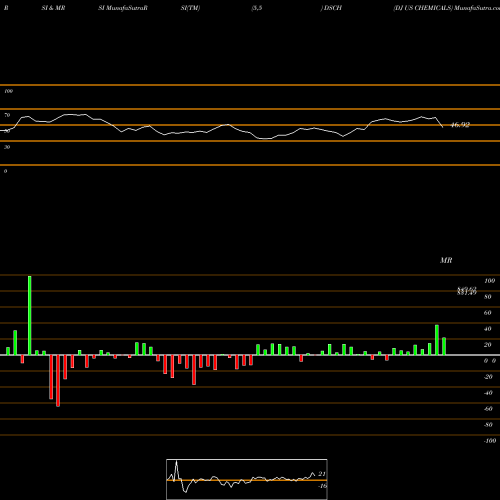
Task: Click the deepest red MR histogram bar
Action: [x=58, y=381]
